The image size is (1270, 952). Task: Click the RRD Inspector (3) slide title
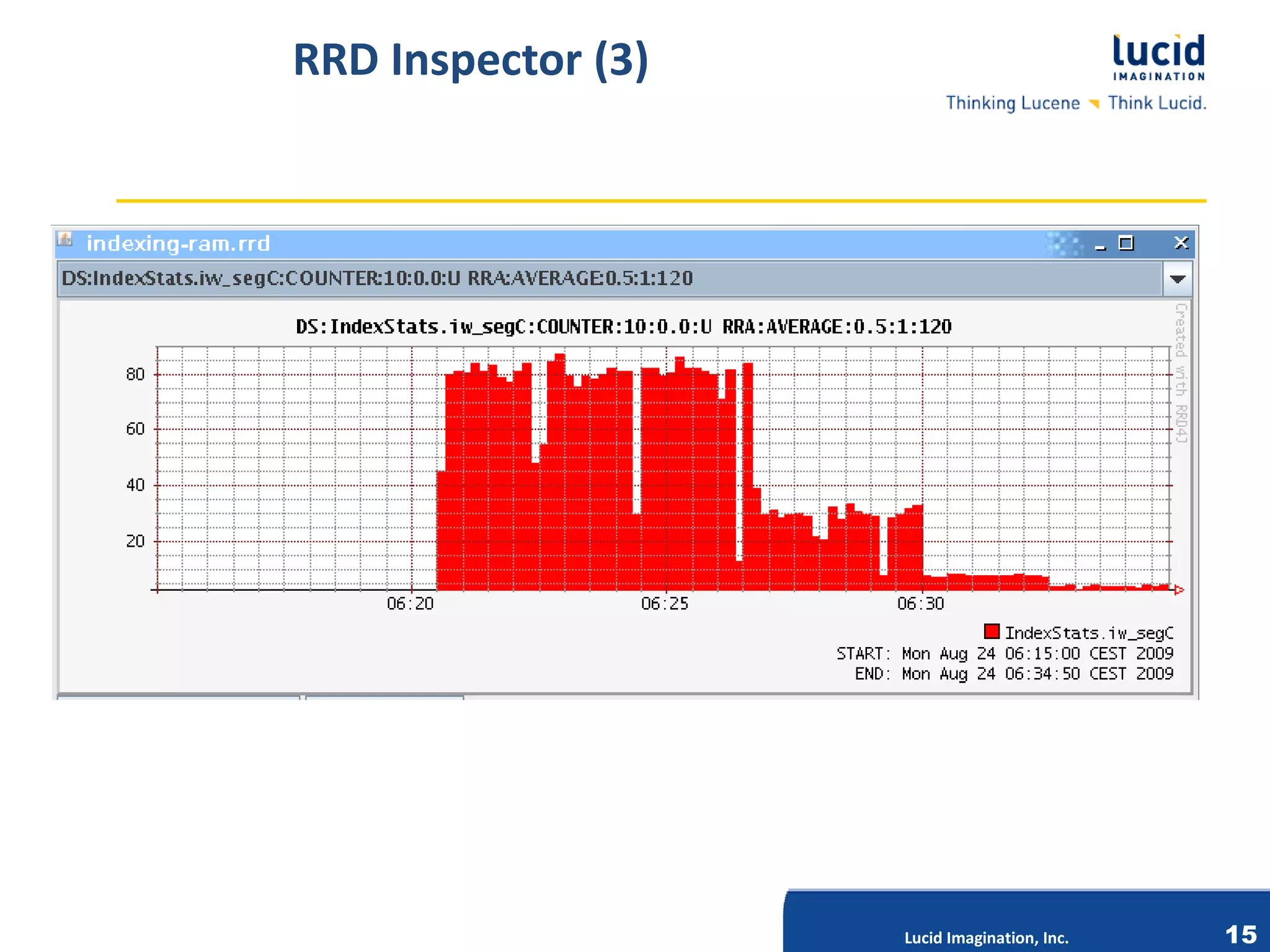coord(471,60)
